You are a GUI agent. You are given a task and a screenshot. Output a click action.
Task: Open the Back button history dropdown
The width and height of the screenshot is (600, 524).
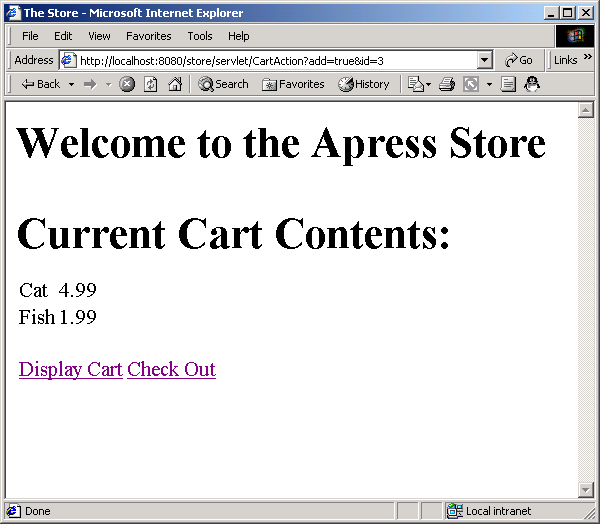(72, 84)
